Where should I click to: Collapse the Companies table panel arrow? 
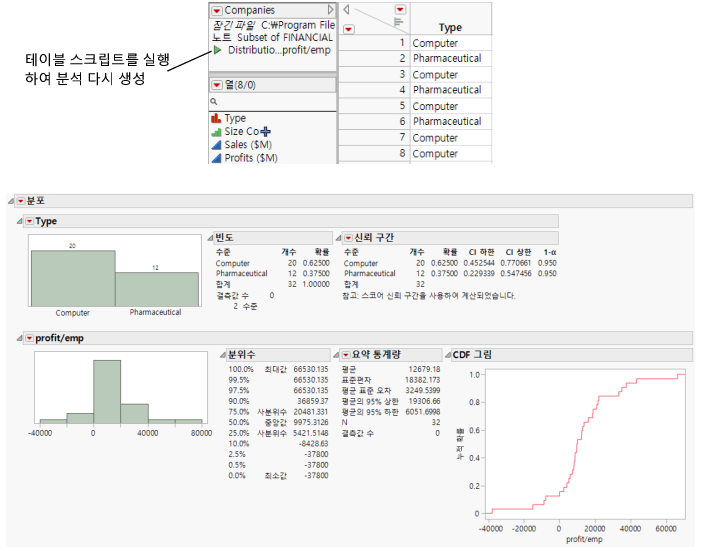(x=330, y=9)
